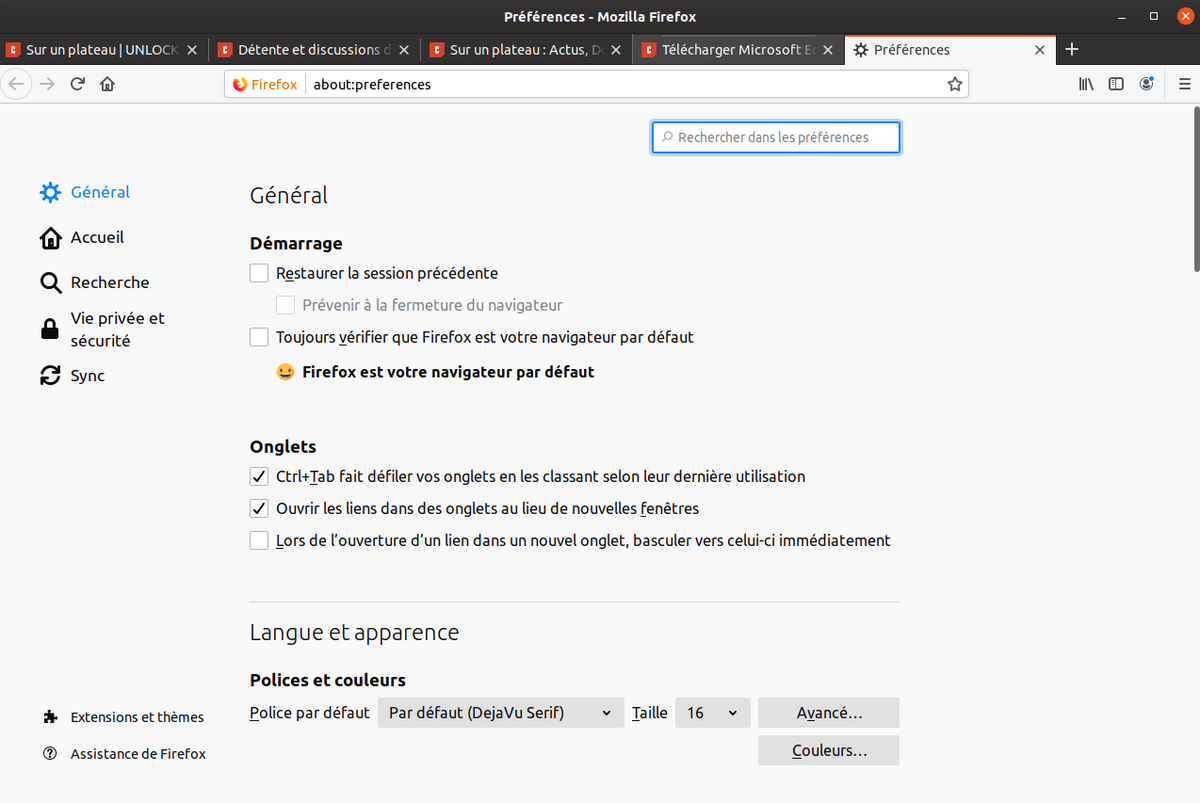
Task: Toggle 'Prévenir à la fermeture du navigateur'
Action: coord(285,305)
